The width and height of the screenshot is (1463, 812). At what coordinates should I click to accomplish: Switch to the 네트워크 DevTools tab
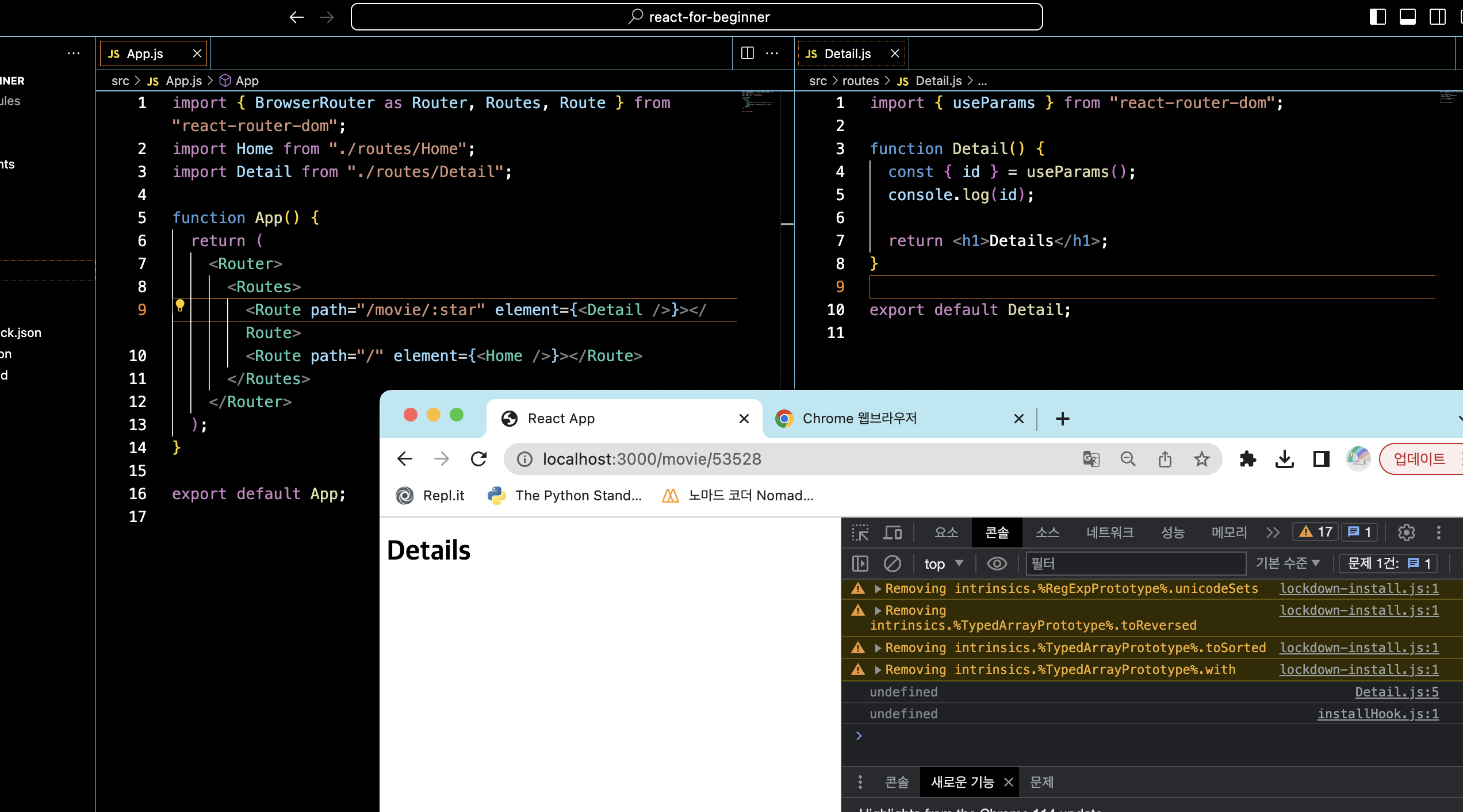tap(1109, 533)
